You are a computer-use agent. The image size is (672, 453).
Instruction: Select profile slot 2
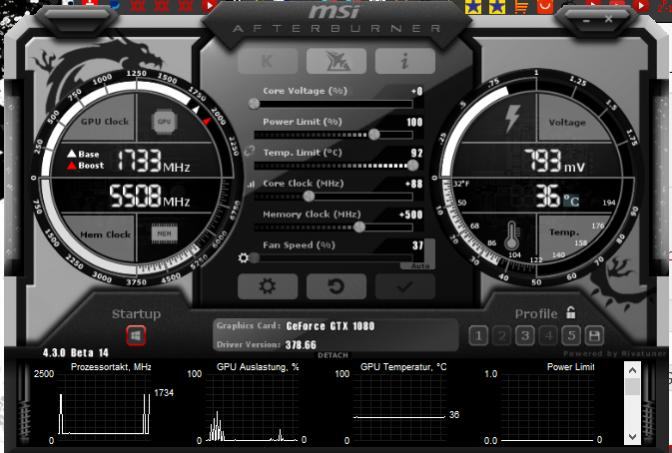[502, 336]
